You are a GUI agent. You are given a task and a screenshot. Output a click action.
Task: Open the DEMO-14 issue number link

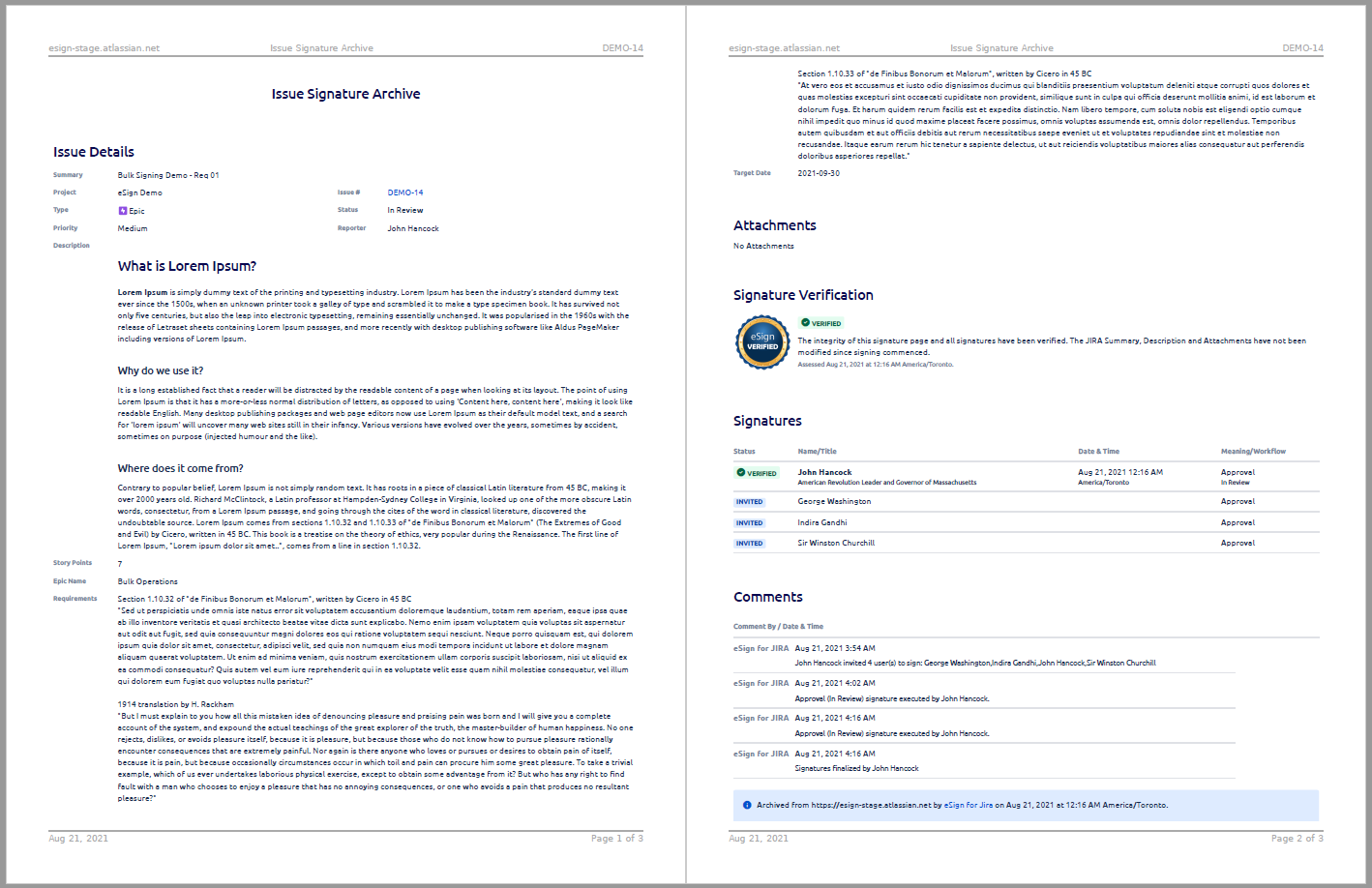pyautogui.click(x=405, y=192)
